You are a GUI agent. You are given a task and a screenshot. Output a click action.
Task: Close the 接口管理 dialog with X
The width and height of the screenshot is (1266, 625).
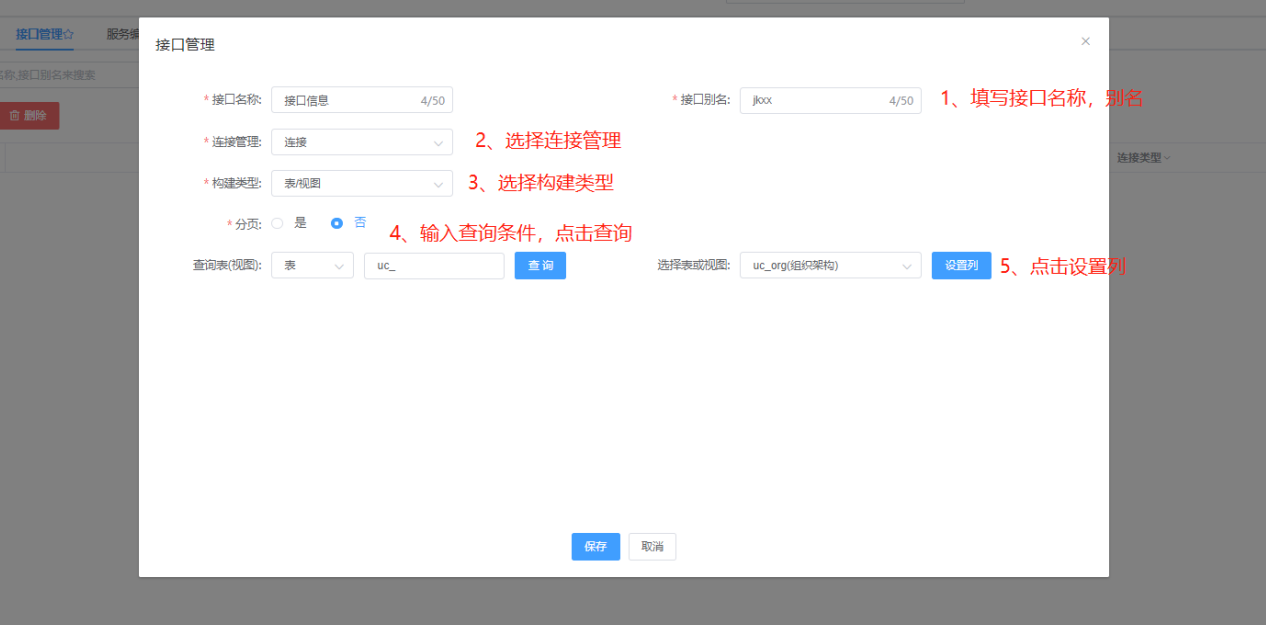pyautogui.click(x=1085, y=42)
